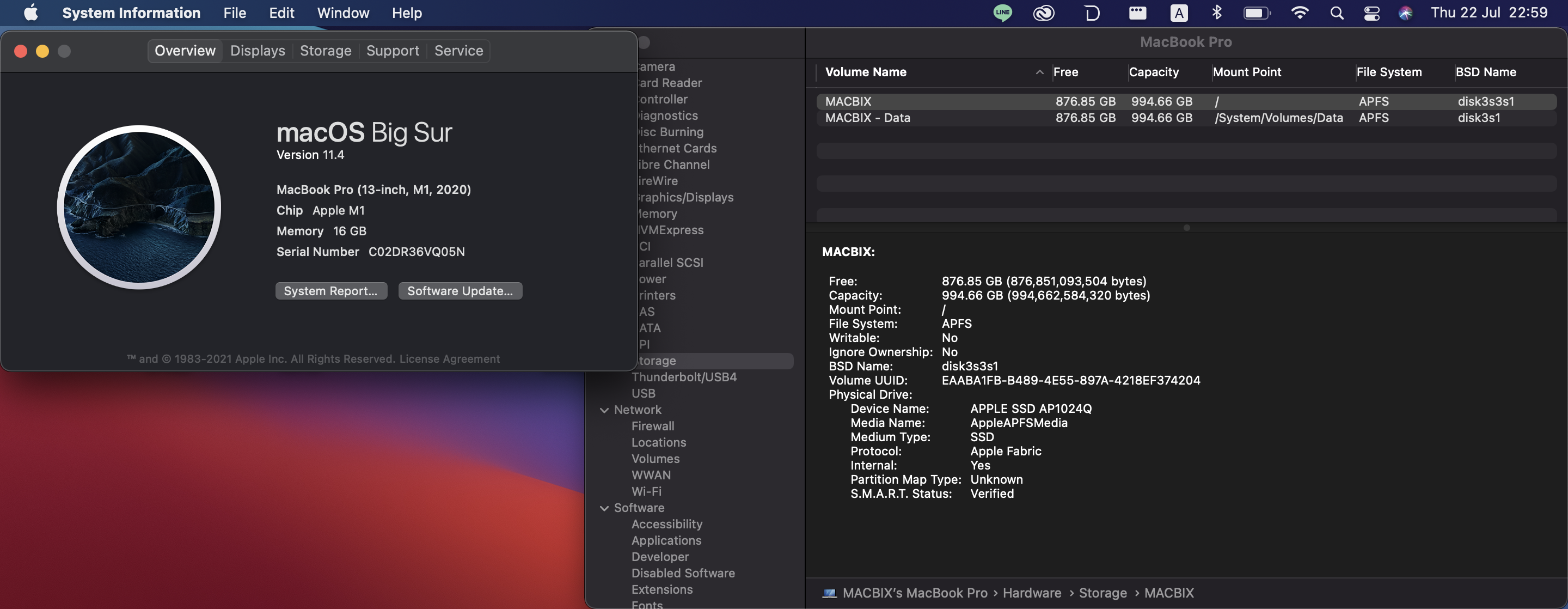
Task: Launch Siri from menu bar
Action: pyautogui.click(x=1405, y=13)
